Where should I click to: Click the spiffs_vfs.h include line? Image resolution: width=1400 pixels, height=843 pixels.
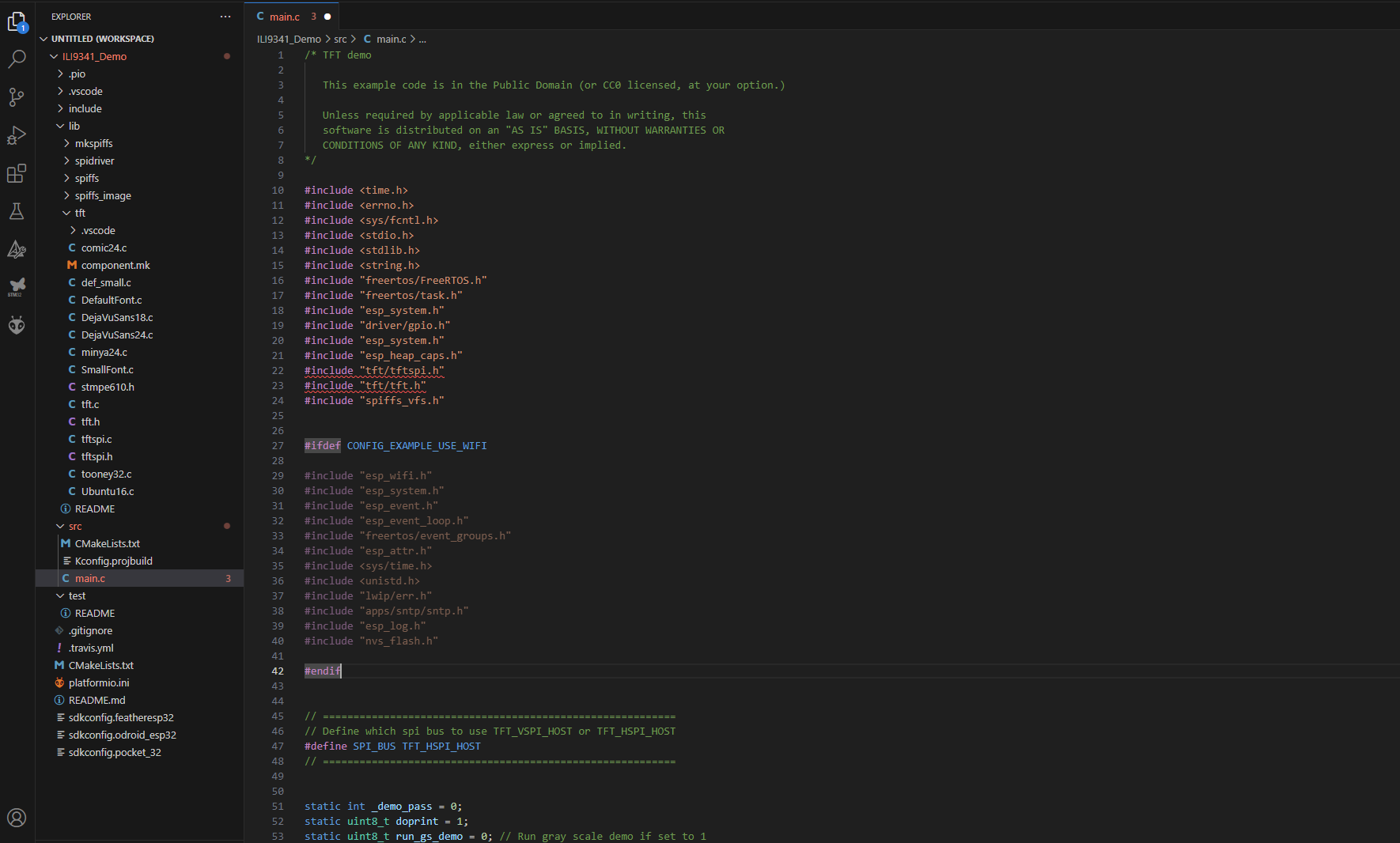click(x=374, y=400)
